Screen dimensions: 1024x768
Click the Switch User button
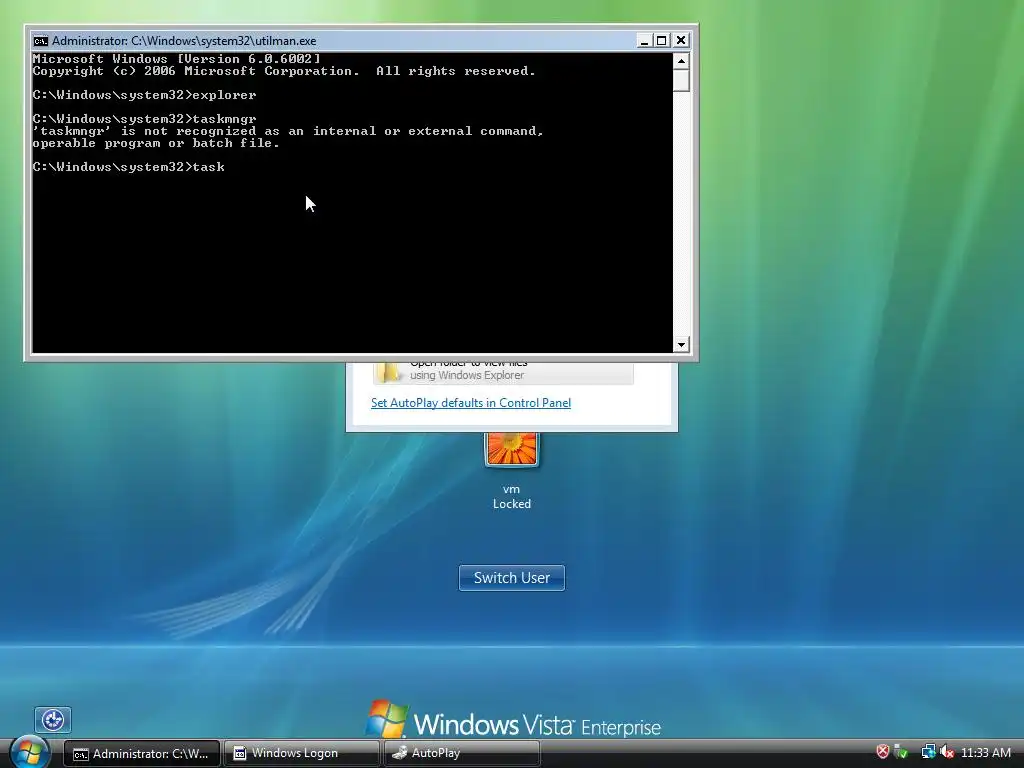(512, 578)
